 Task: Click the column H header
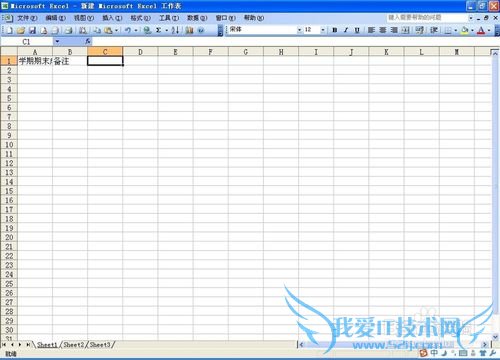coord(281,52)
